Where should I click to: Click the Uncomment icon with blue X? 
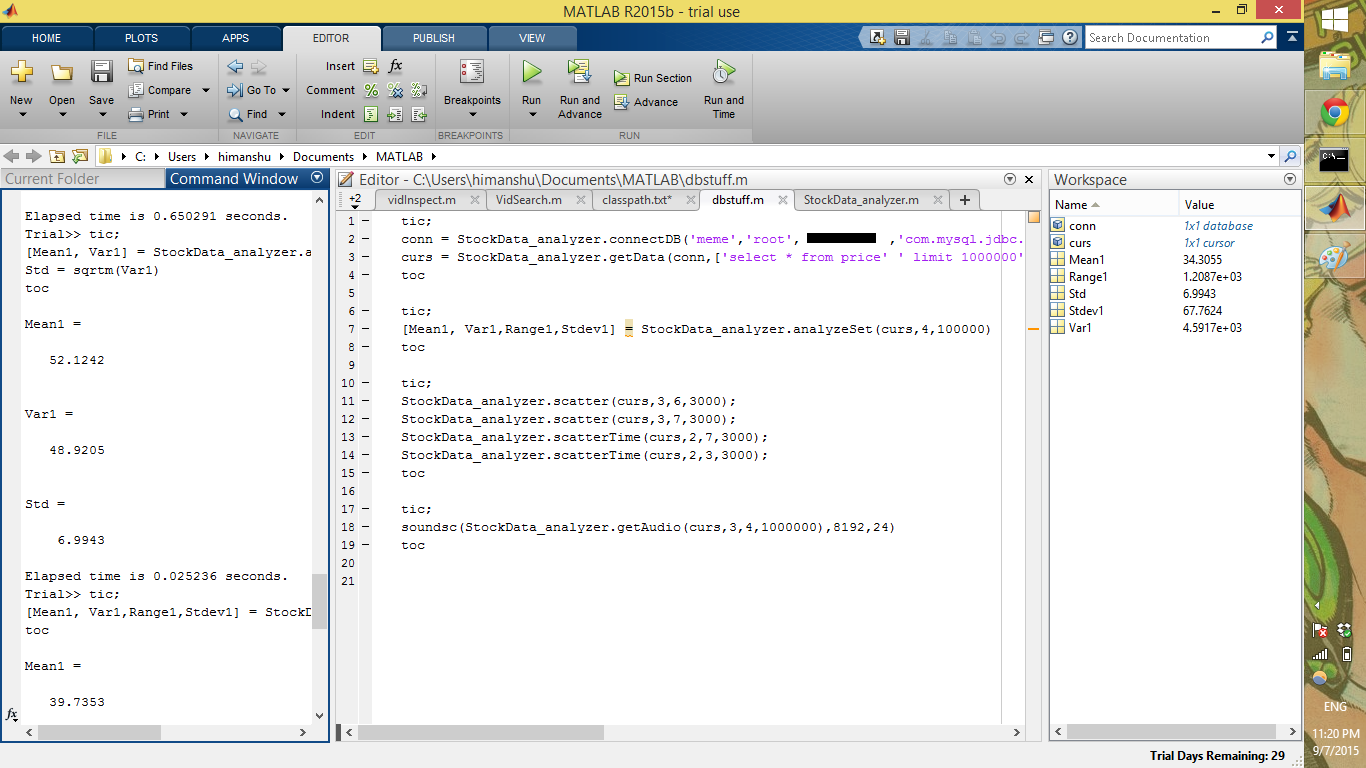[395, 90]
